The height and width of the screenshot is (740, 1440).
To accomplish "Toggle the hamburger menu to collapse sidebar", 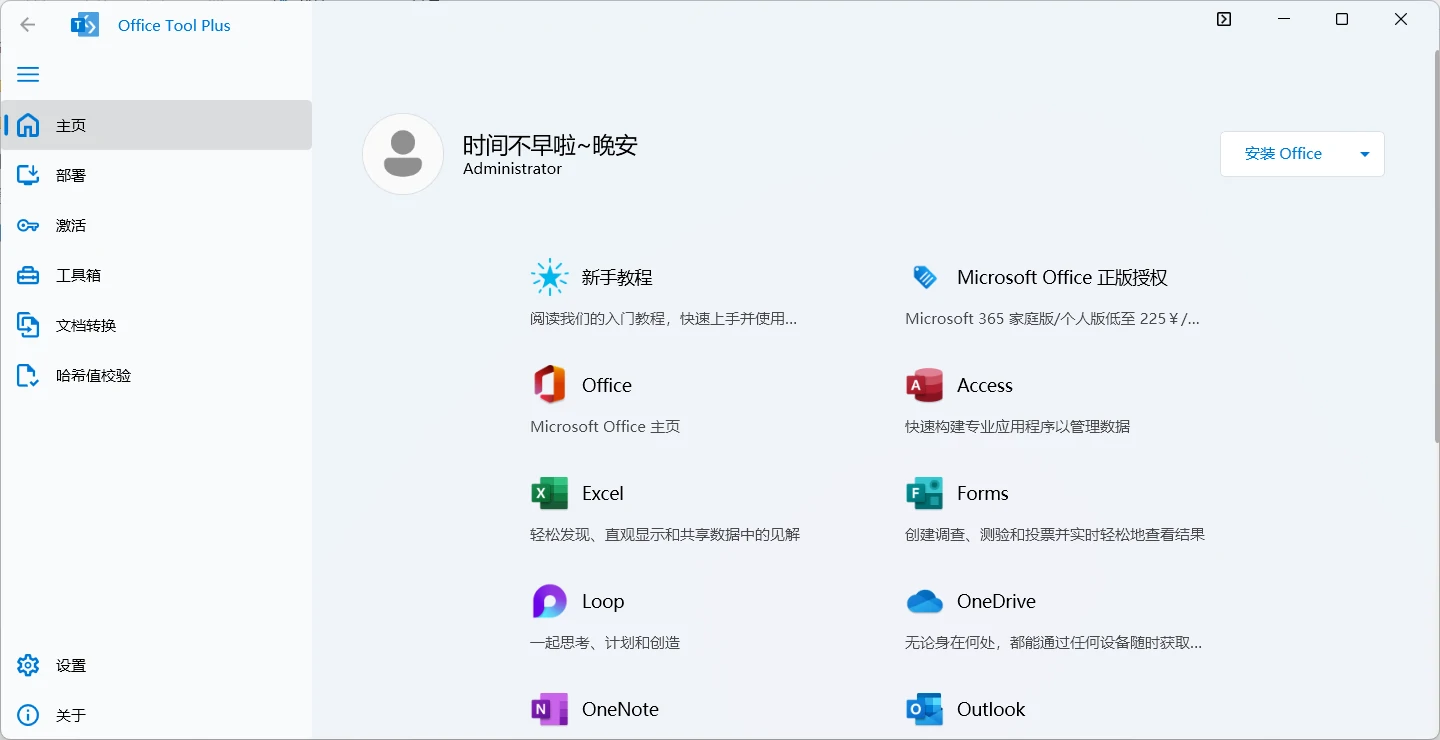I will 28,74.
